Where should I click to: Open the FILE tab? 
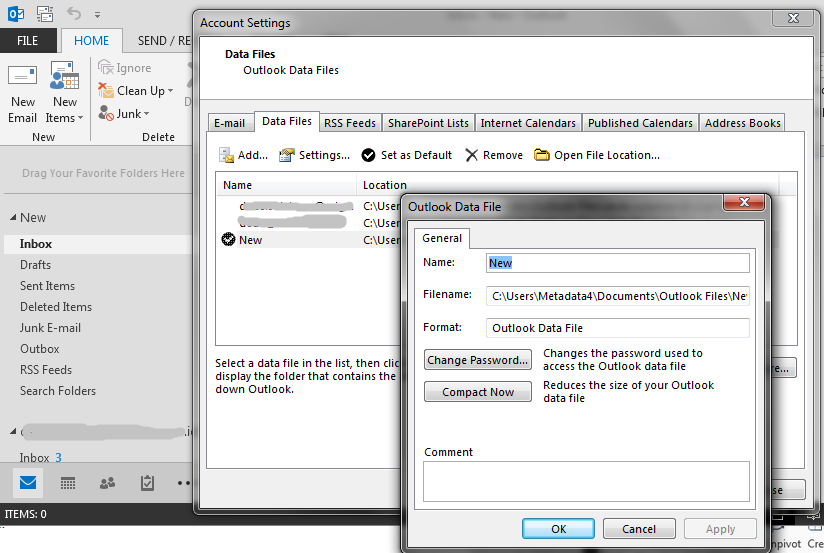point(28,40)
